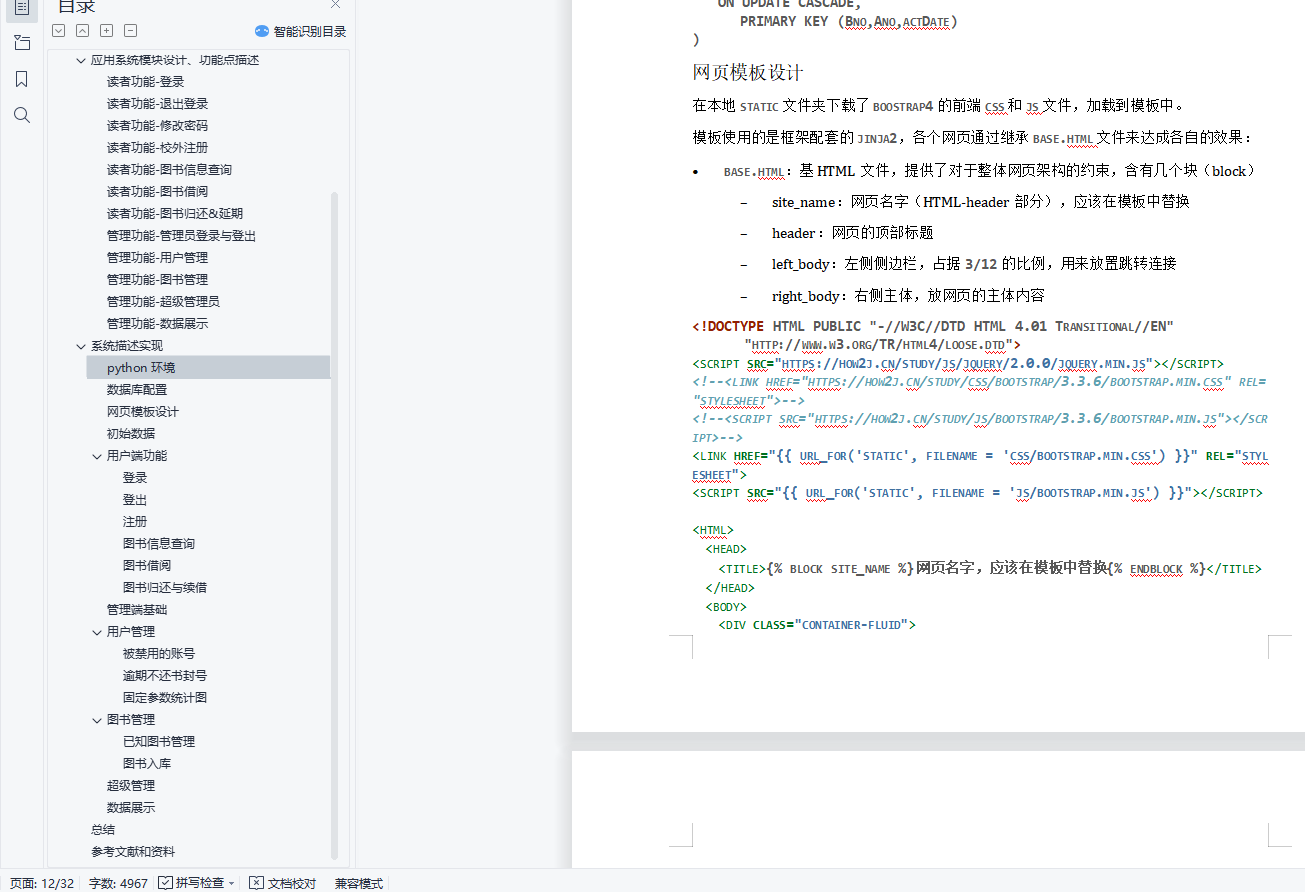Image resolution: width=1305 pixels, height=892 pixels.
Task: Open the bookmarks sidebar icon
Action: (x=21, y=79)
